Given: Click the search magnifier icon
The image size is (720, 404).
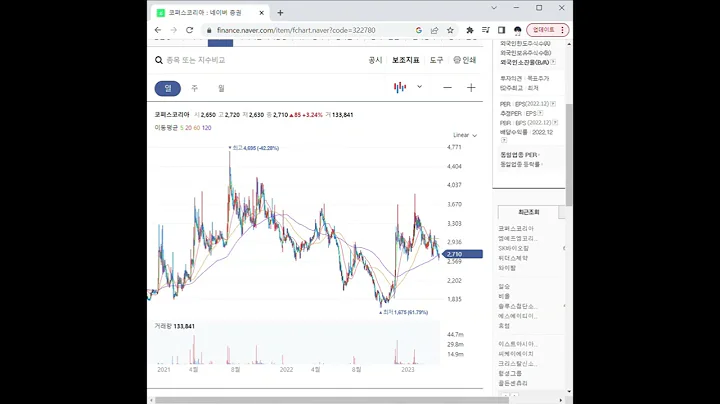Looking at the screenshot, I should click(x=159, y=60).
